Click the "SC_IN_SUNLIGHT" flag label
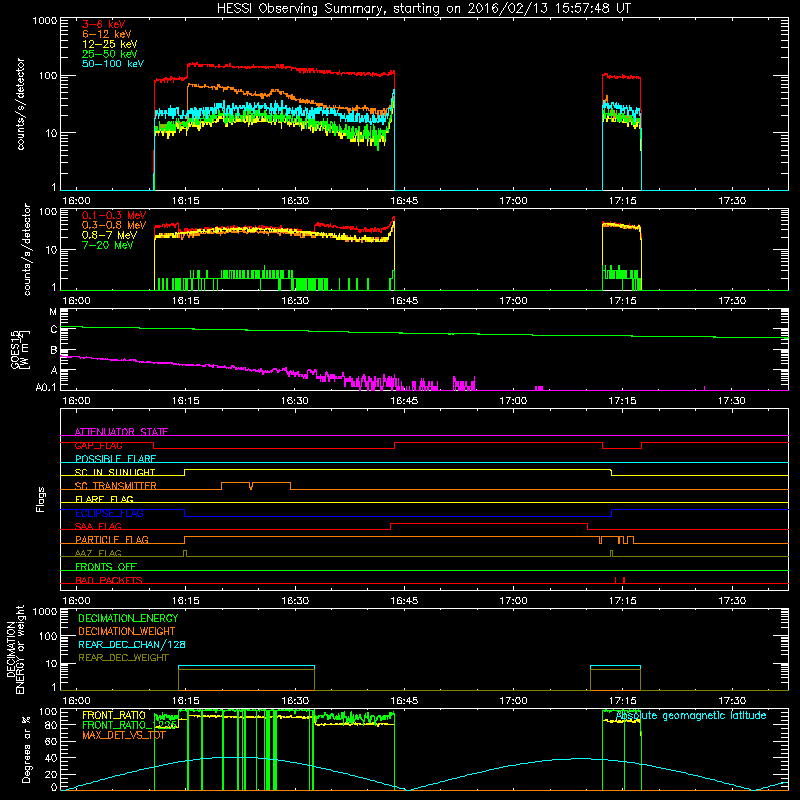 coord(115,472)
